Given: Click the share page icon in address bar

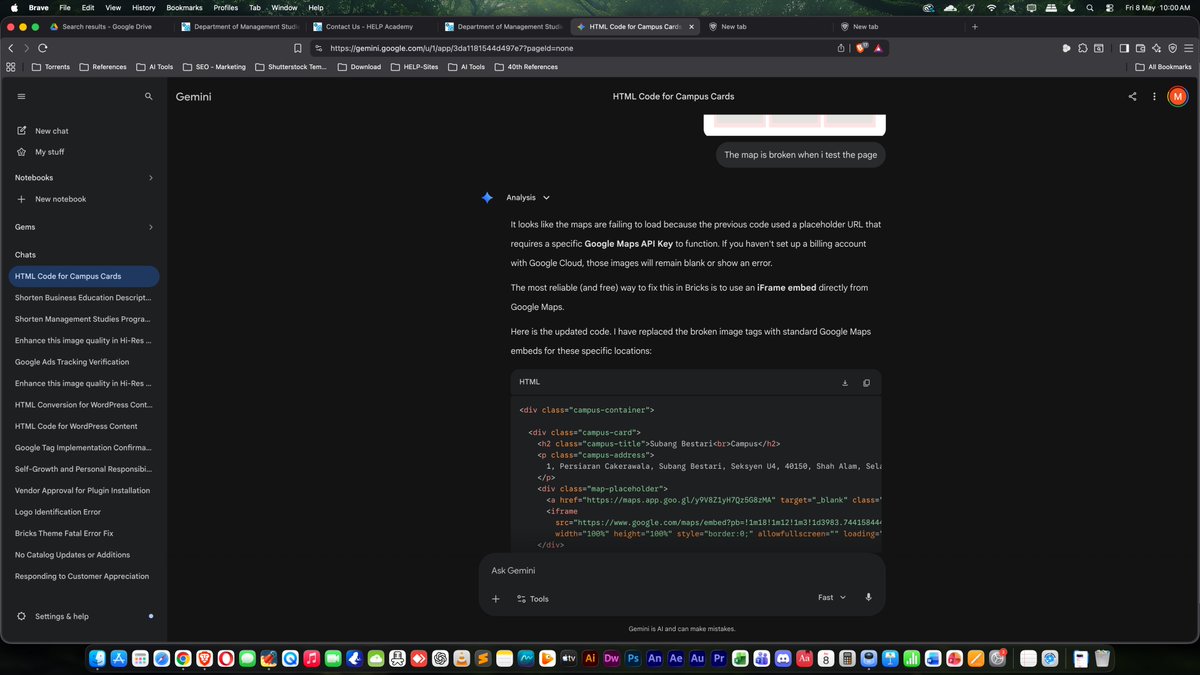Looking at the screenshot, I should [842, 47].
